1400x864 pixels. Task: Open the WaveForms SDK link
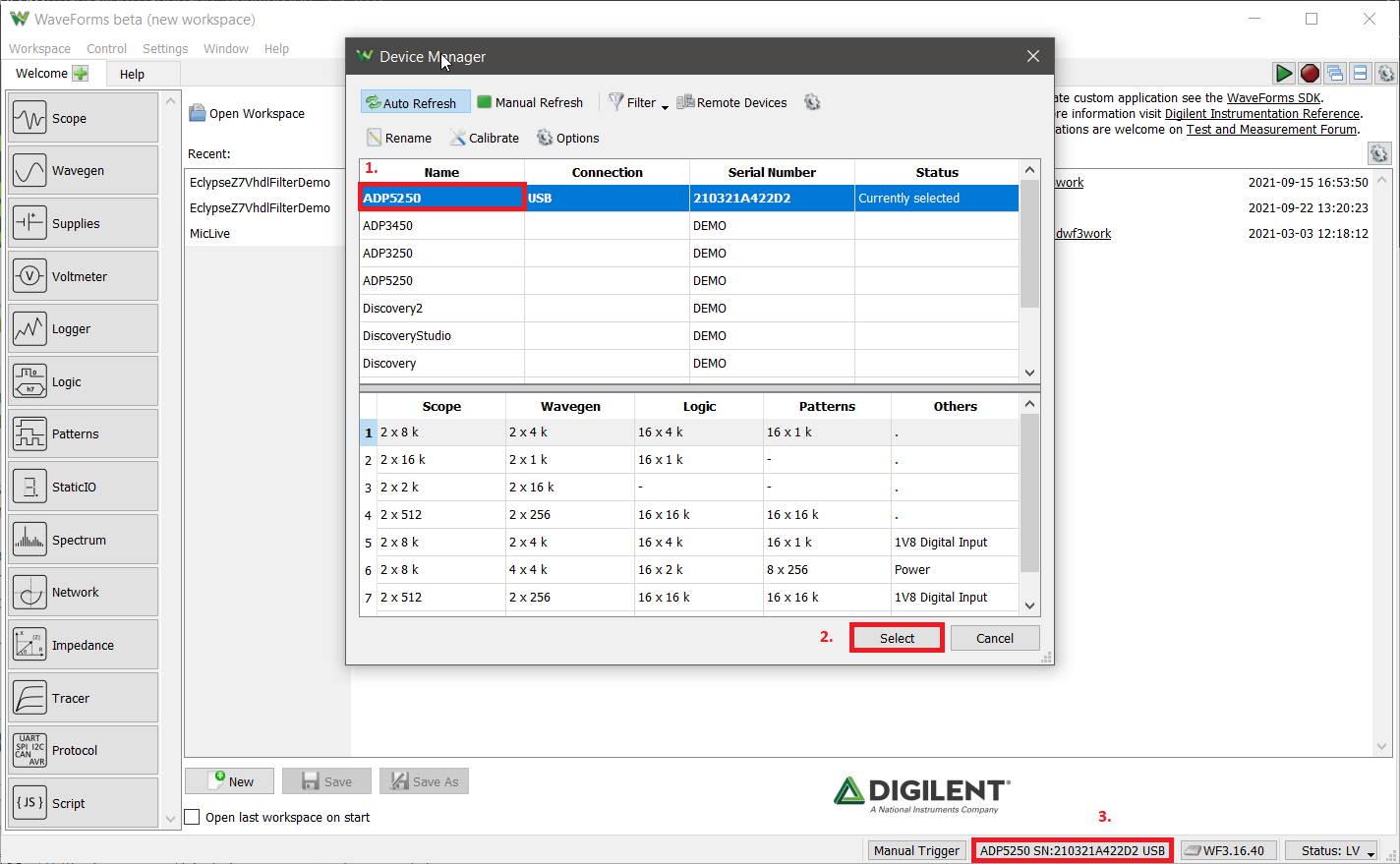click(1274, 97)
